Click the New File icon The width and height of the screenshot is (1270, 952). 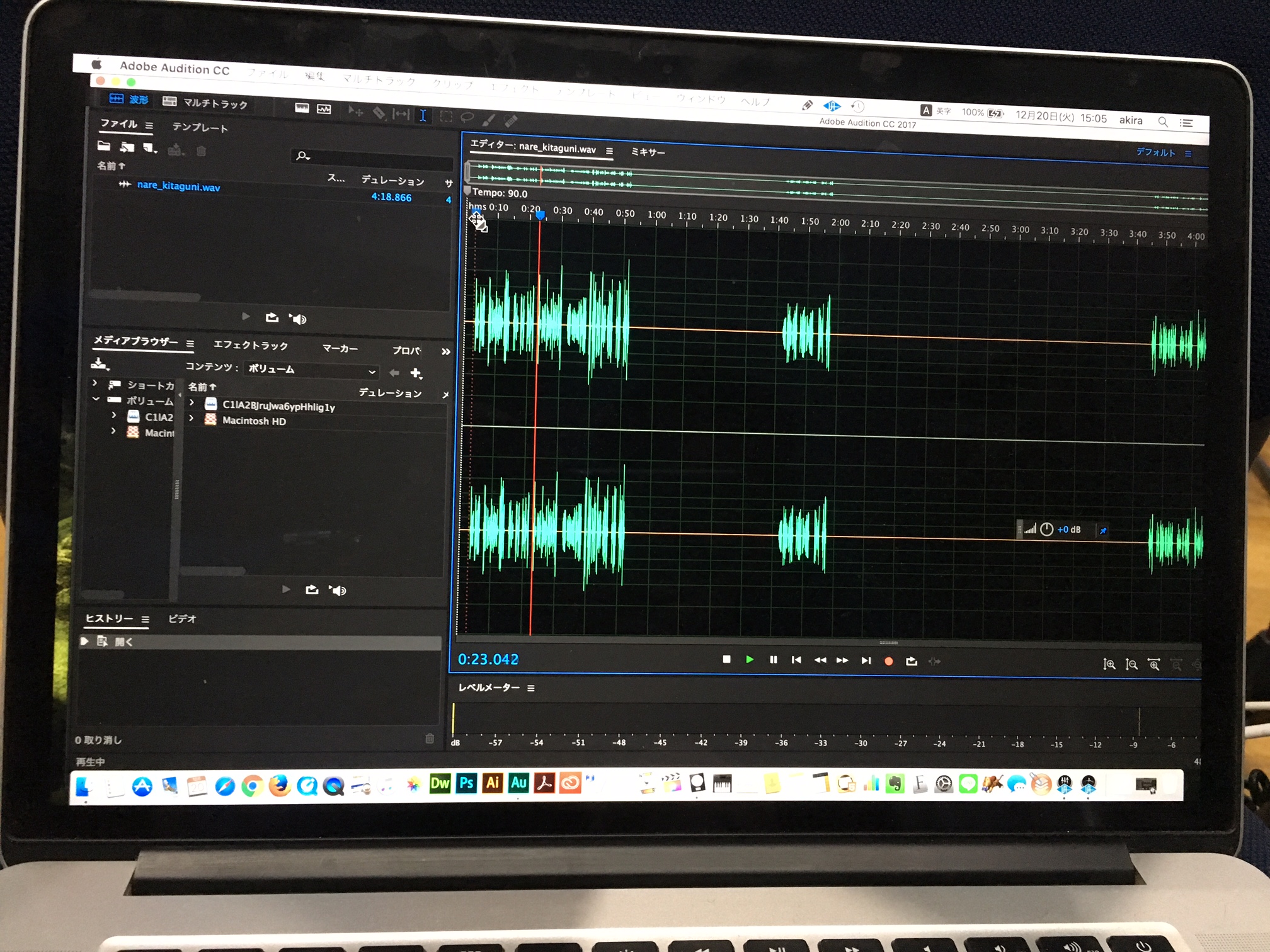coord(149,148)
